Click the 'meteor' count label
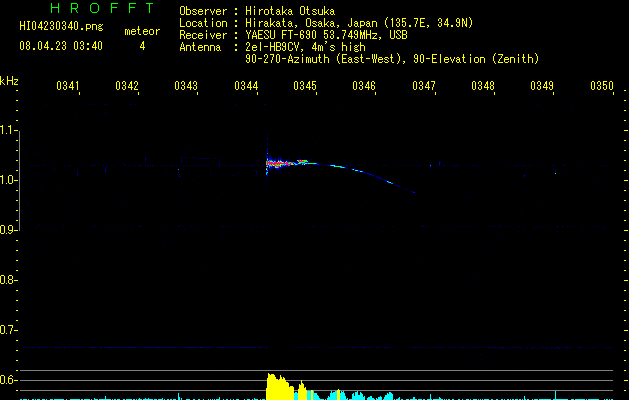Viewport: 629px width, 400px height. 142,31
